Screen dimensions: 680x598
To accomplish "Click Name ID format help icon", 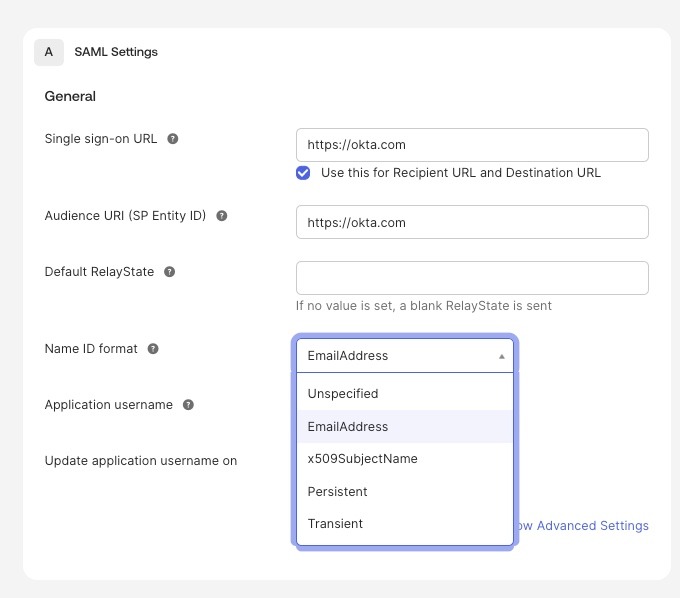I will click(x=153, y=349).
